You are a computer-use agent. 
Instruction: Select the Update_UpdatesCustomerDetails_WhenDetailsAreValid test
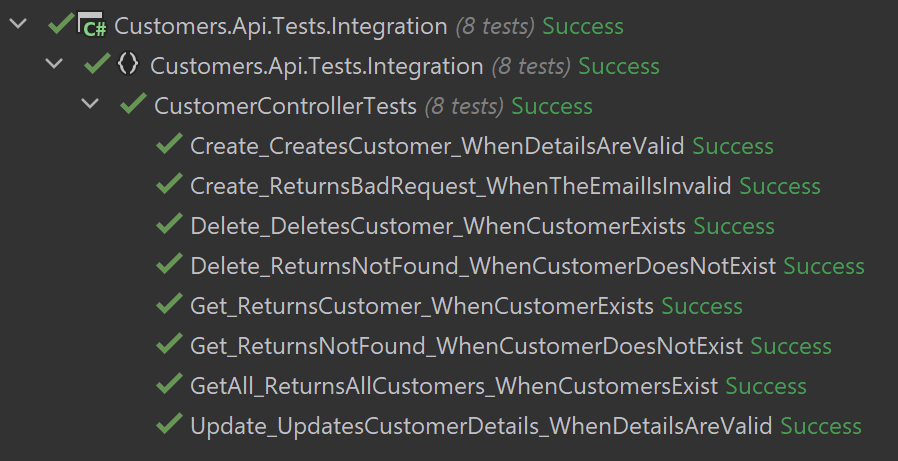point(481,426)
